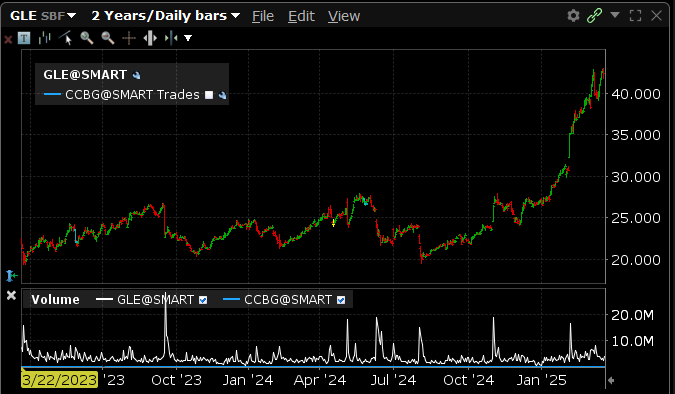Toggle the GLE@SMART volume checkbox
Viewport: 675px width, 394px height.
click(203, 300)
